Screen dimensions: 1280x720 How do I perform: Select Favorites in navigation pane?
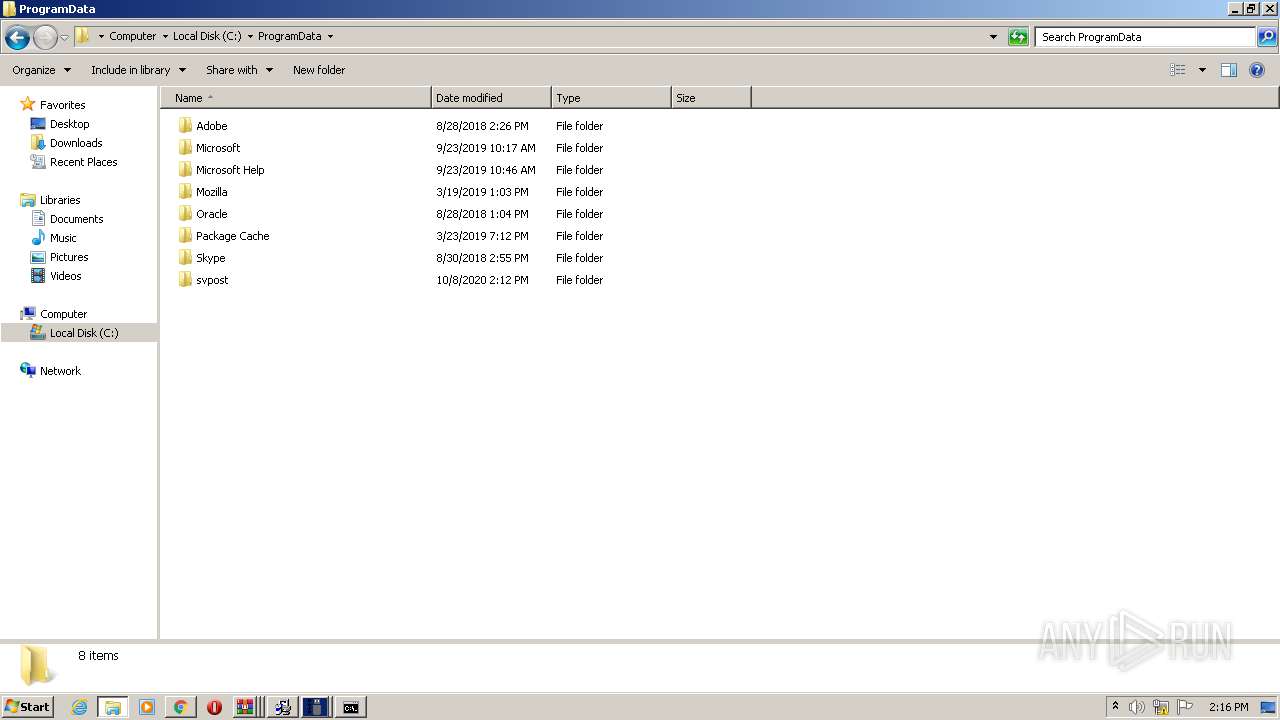pyautogui.click(x=62, y=105)
